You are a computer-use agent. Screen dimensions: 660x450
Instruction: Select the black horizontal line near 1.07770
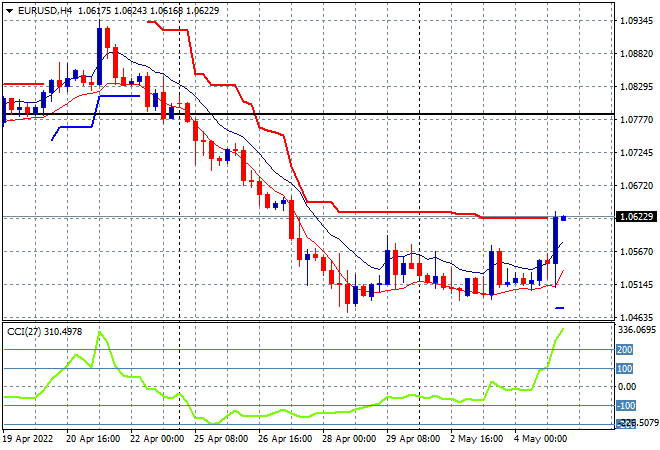(x=309, y=114)
